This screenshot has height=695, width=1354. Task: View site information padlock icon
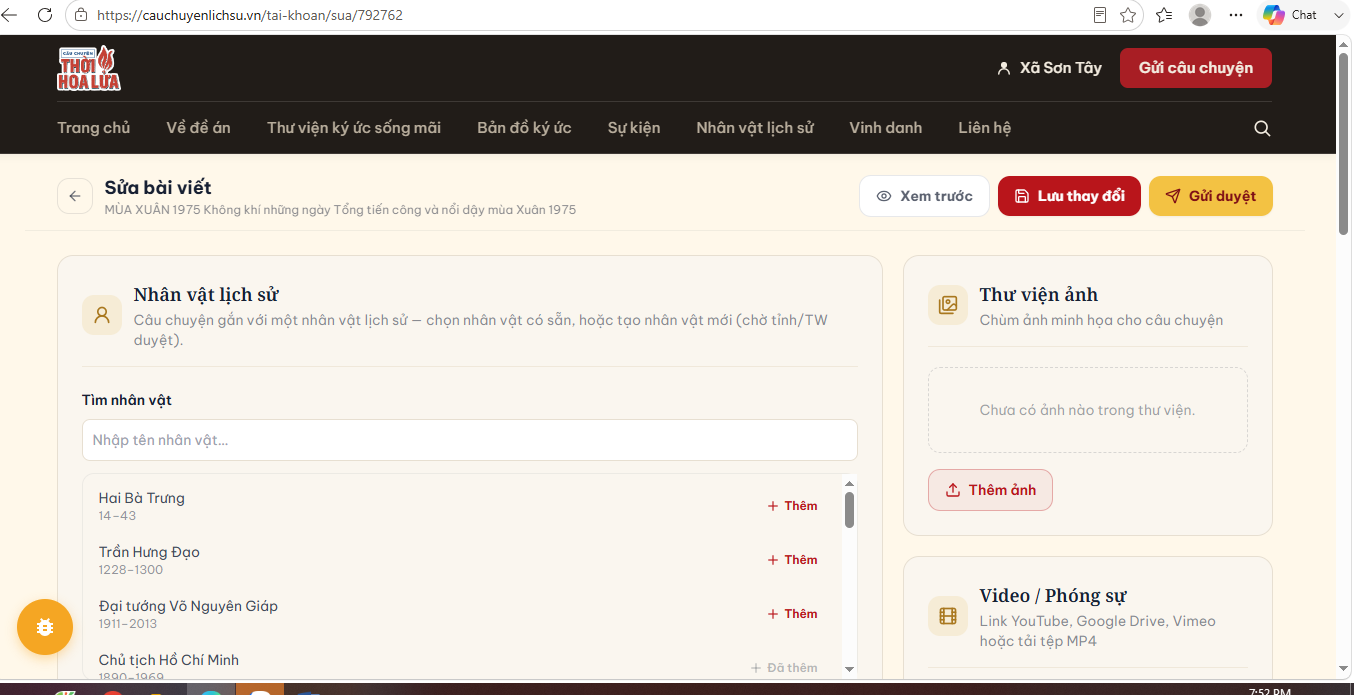(x=82, y=15)
